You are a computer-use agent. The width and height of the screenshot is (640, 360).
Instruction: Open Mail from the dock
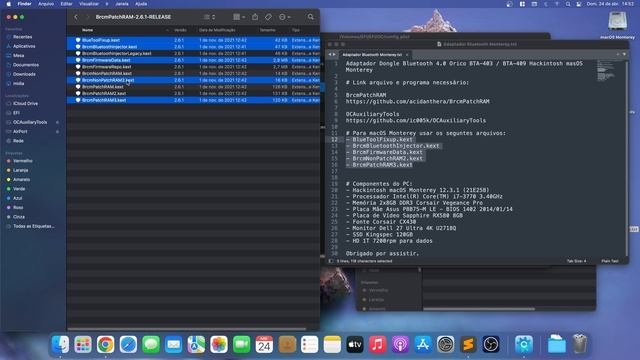point(173,344)
